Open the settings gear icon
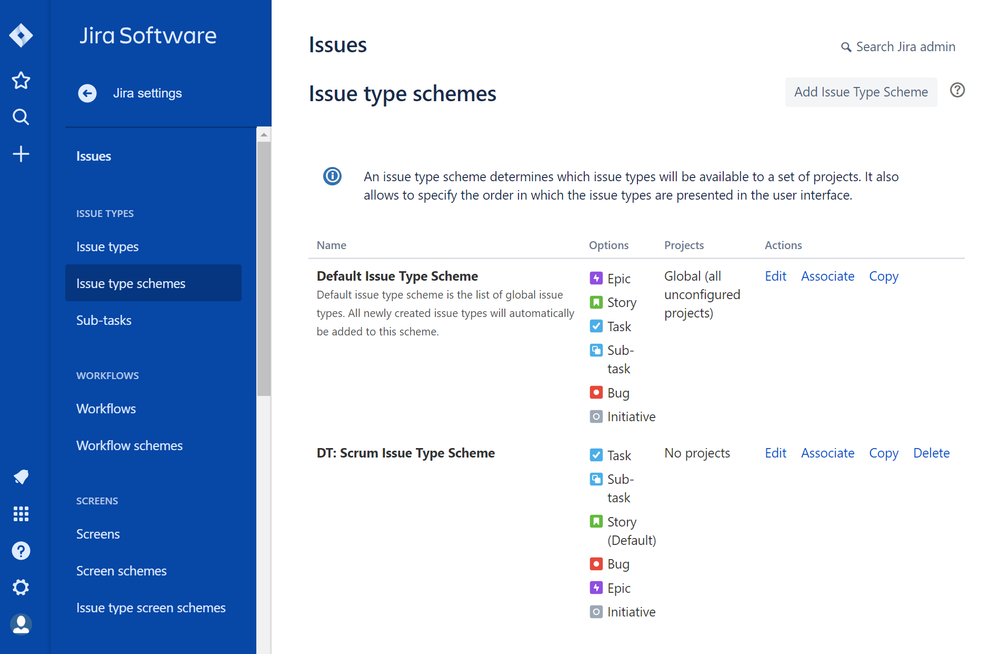Image resolution: width=999 pixels, height=654 pixels. click(x=21, y=587)
